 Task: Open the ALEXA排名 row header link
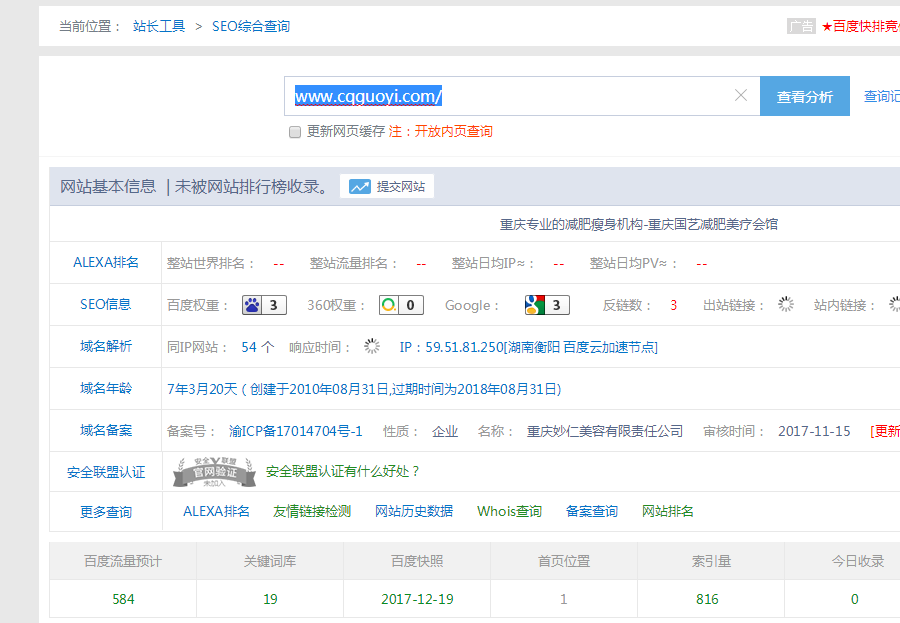[106, 262]
